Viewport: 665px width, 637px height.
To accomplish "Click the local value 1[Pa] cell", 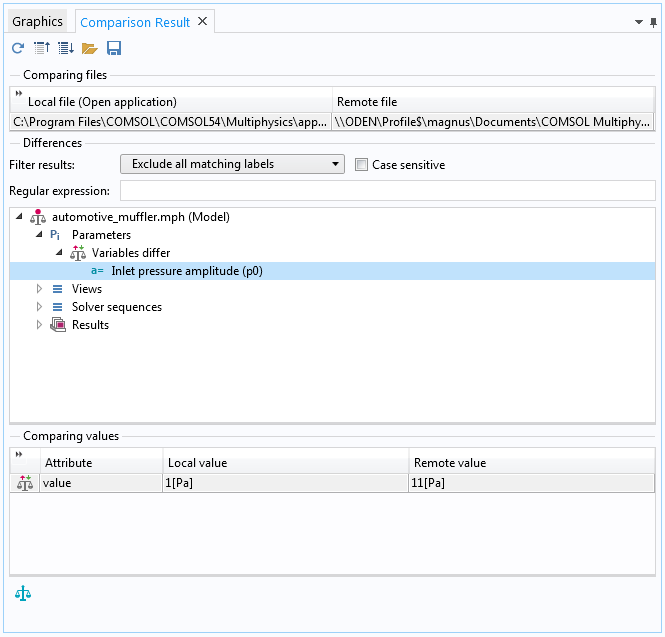I will (285, 483).
